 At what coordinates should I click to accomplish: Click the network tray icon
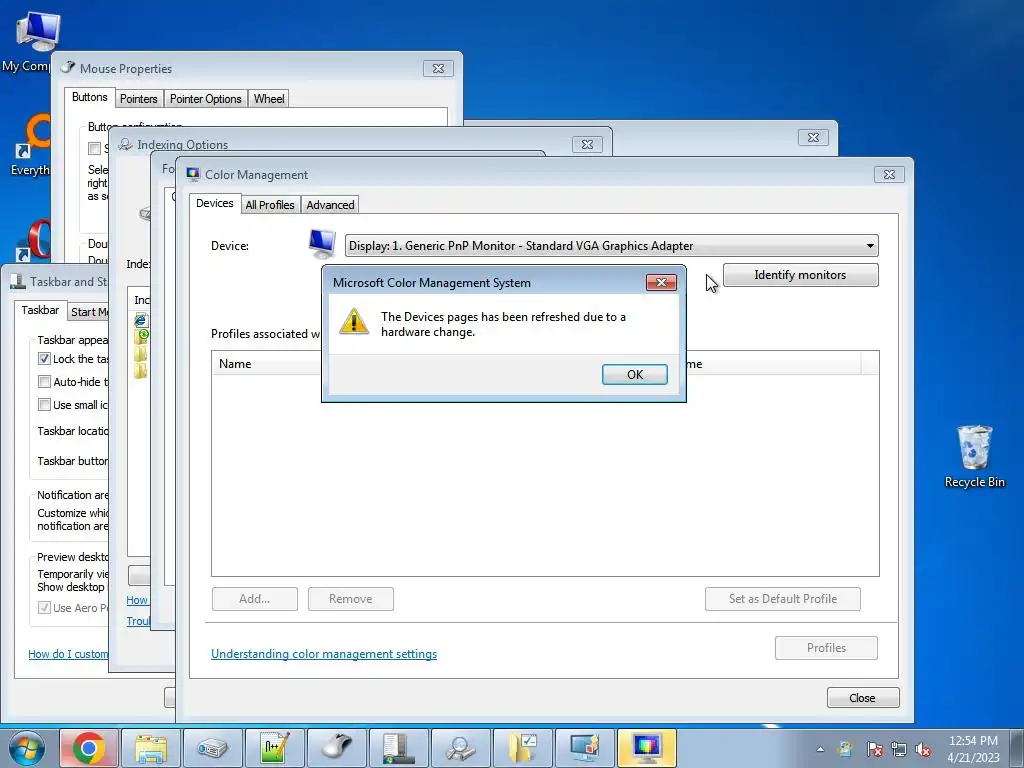click(x=899, y=749)
